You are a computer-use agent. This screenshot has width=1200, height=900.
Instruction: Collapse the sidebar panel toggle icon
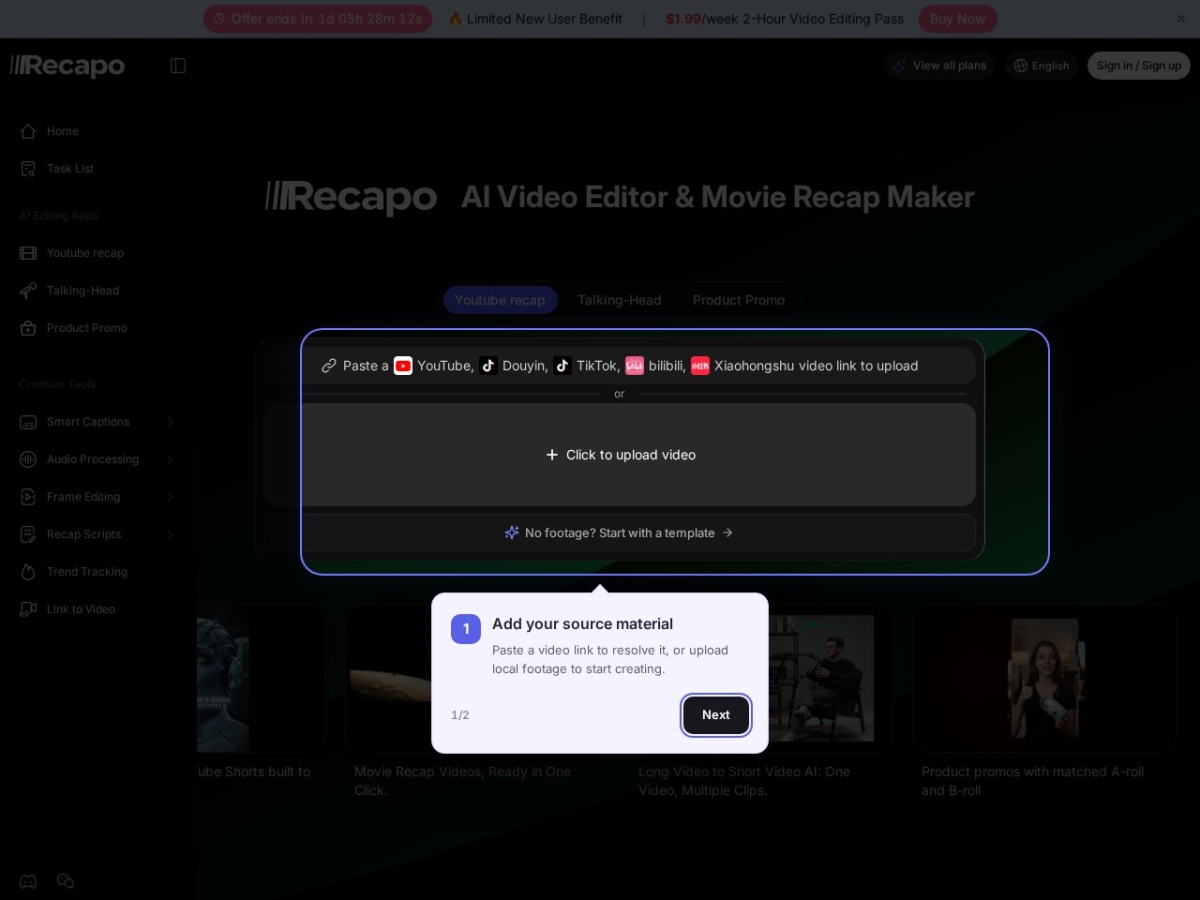[x=178, y=66]
